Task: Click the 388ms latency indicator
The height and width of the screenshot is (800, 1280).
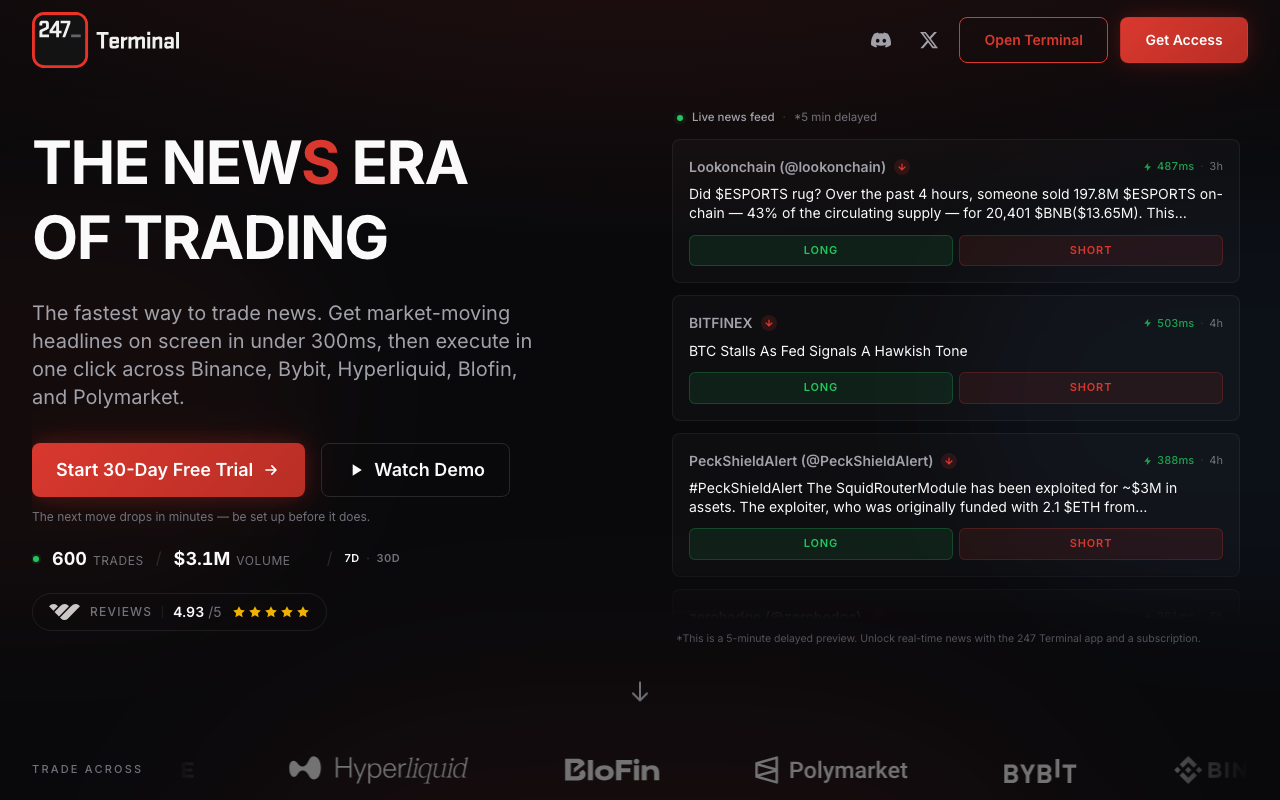Action: point(1169,461)
